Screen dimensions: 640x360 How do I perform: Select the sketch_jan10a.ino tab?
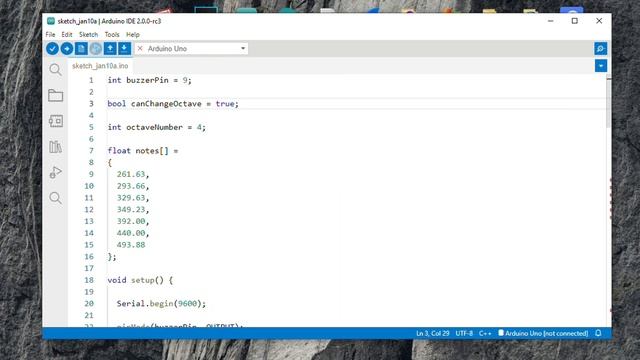(x=100, y=66)
